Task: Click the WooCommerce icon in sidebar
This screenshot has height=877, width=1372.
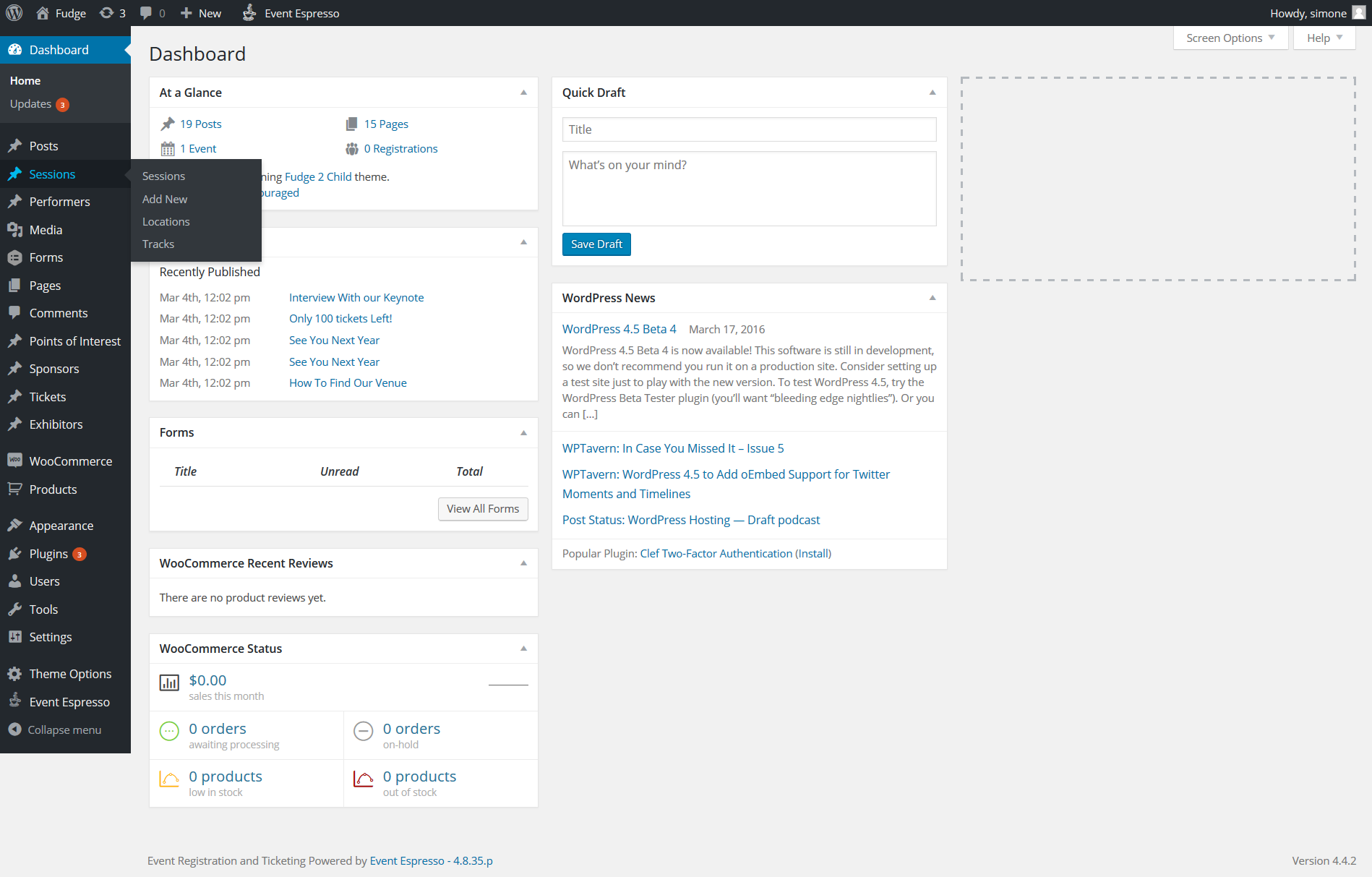Action: click(14, 461)
